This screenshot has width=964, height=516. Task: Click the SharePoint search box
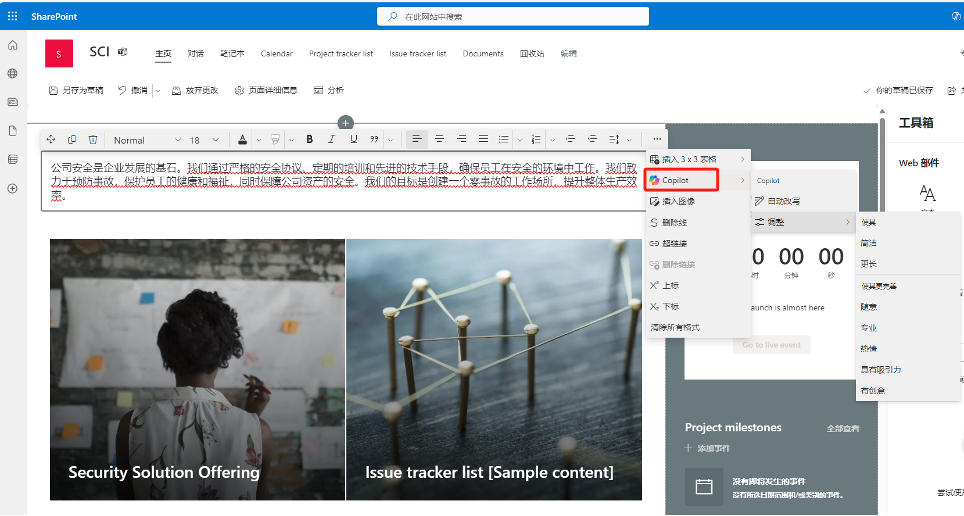(481, 16)
